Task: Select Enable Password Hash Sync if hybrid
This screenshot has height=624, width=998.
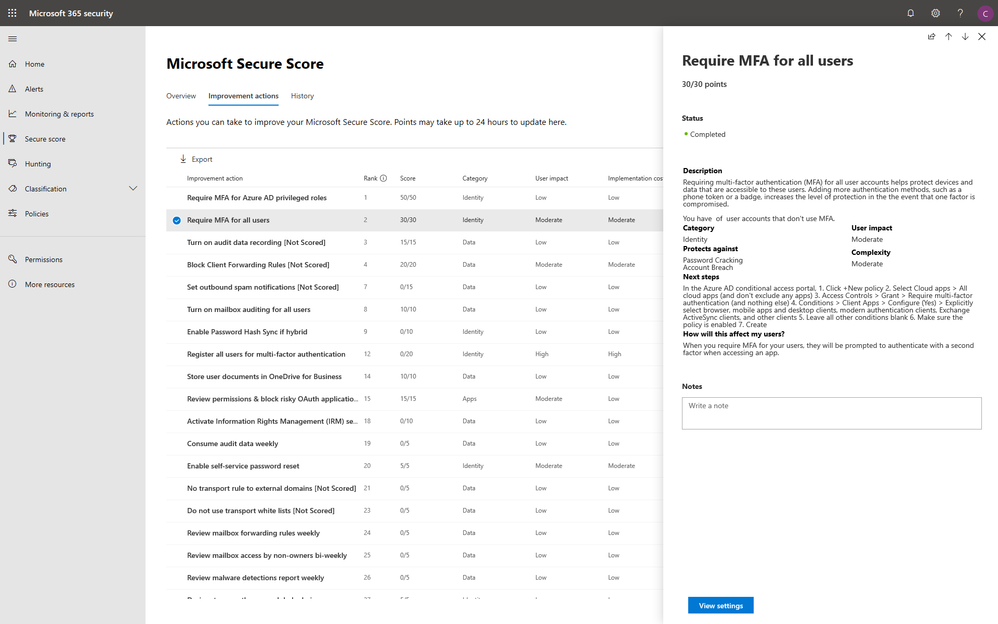Action: pos(414,332)
